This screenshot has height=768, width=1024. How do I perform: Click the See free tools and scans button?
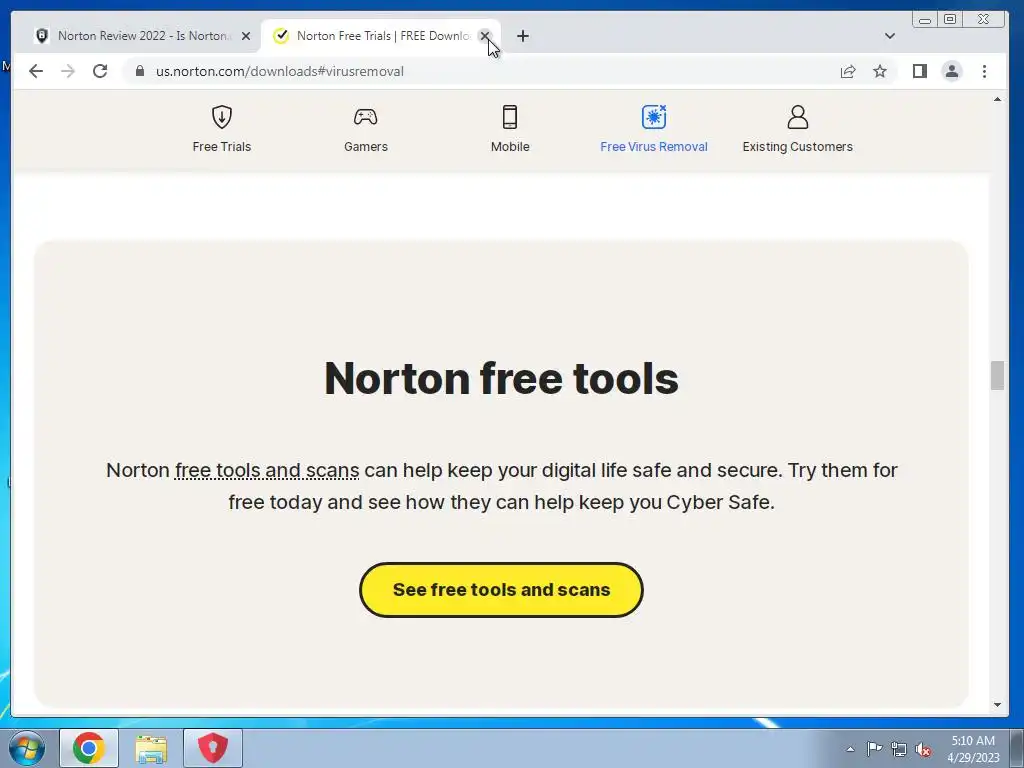point(502,590)
